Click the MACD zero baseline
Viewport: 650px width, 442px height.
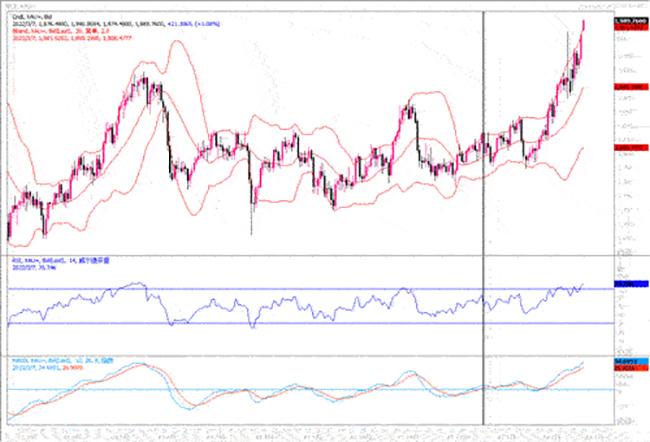300,390
